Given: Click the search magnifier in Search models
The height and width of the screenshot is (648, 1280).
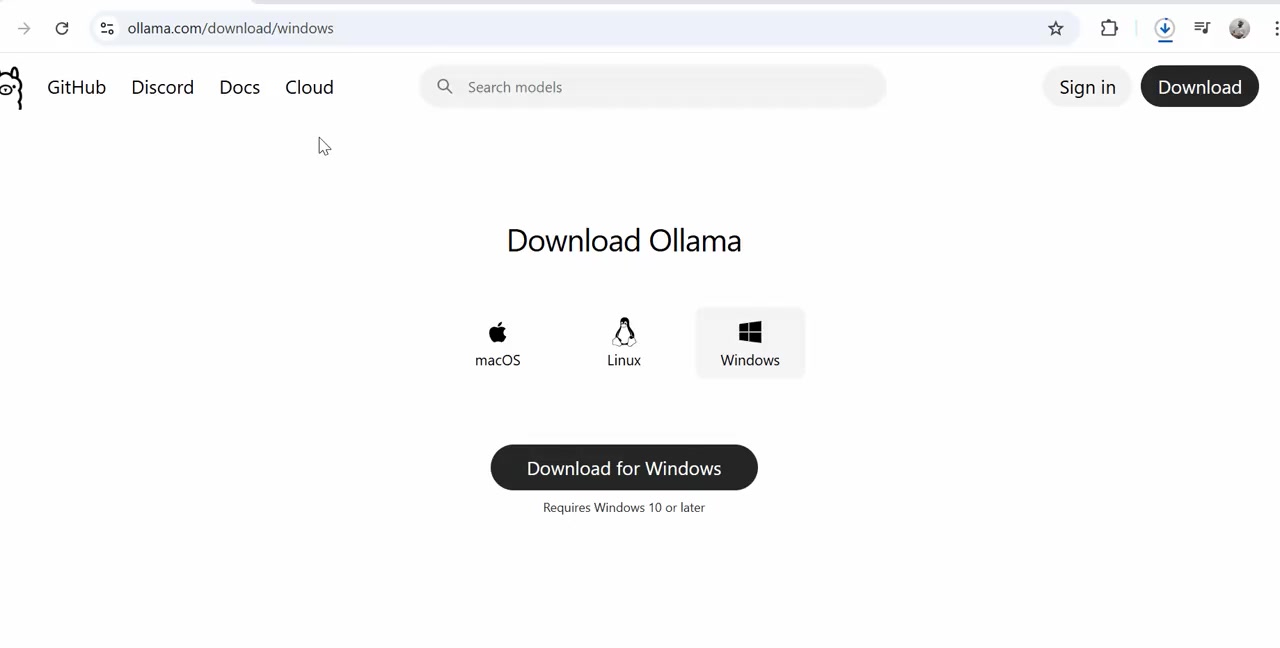Looking at the screenshot, I should click(444, 87).
